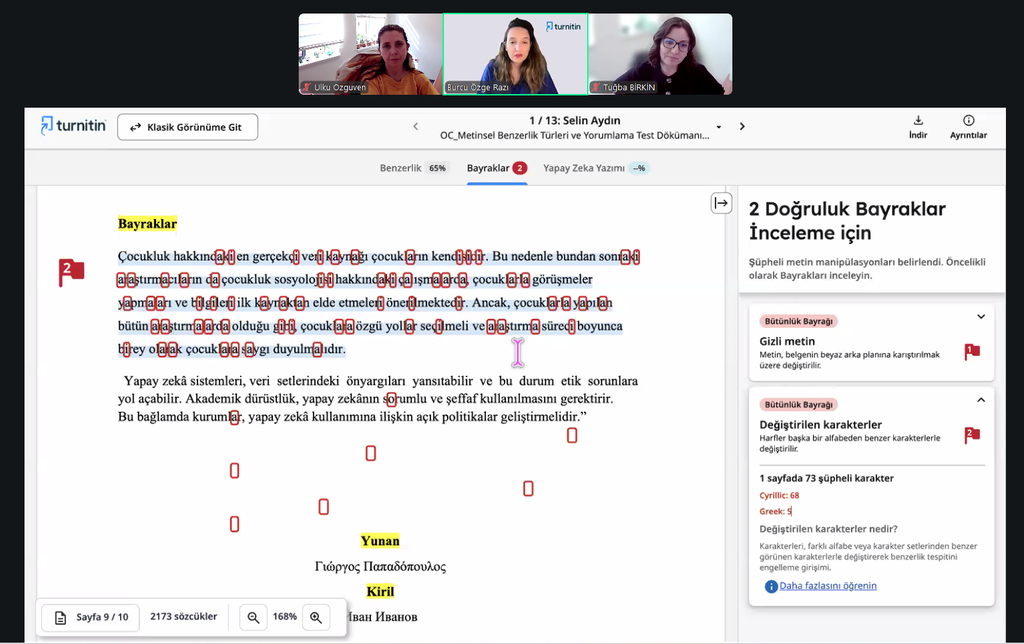
Task: Go to previous submission arrow
Action: [x=416, y=126]
